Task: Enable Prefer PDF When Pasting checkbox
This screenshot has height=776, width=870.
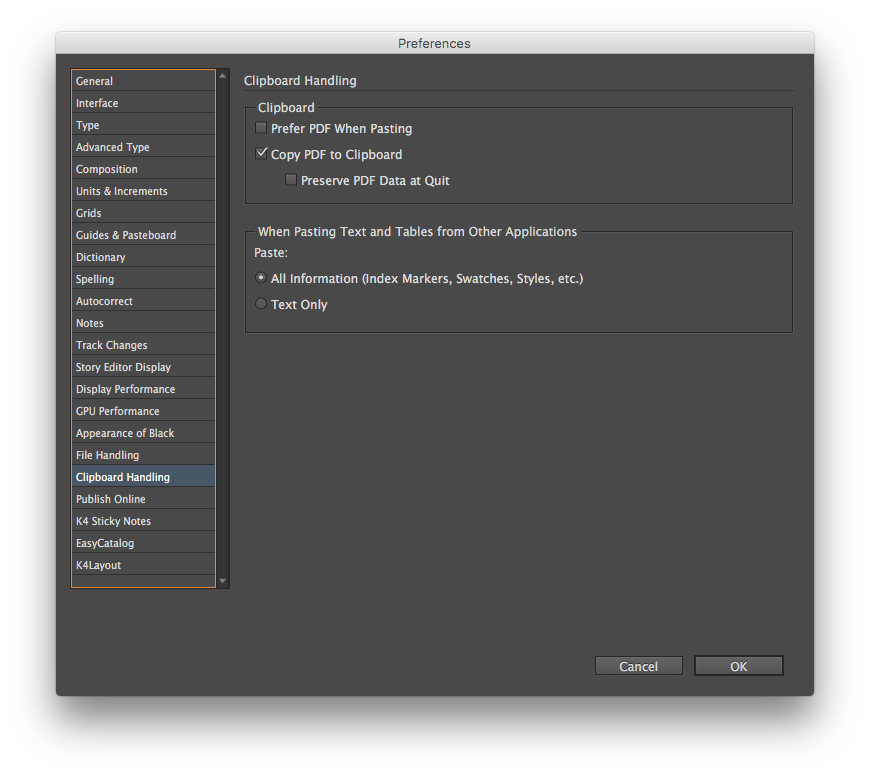Action: pos(261,128)
